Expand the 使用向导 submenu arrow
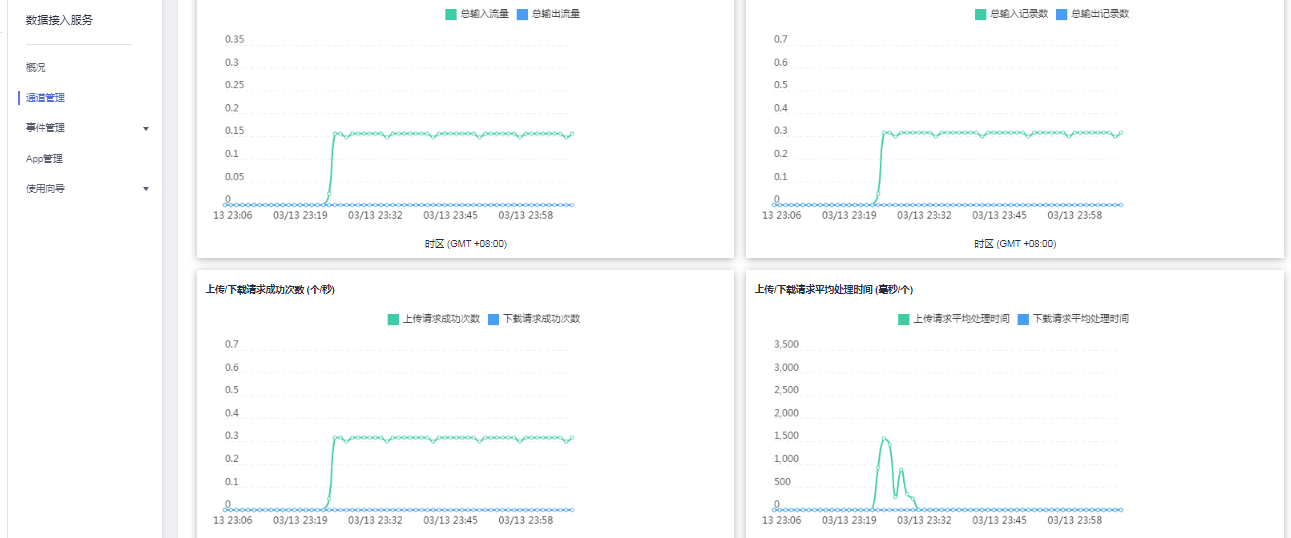The image size is (1291, 538). pyautogui.click(x=146, y=188)
